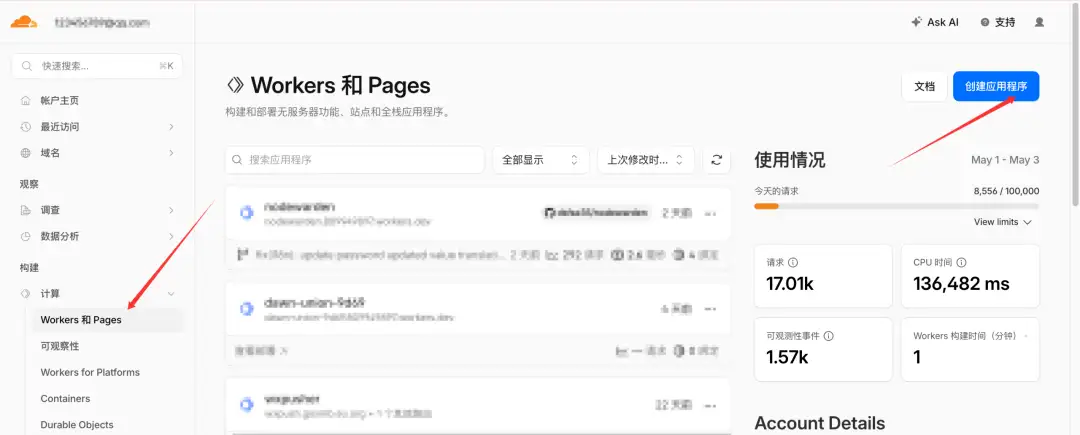Click the info icon next to 可观测性事件
1080x435 pixels.
[829, 336]
